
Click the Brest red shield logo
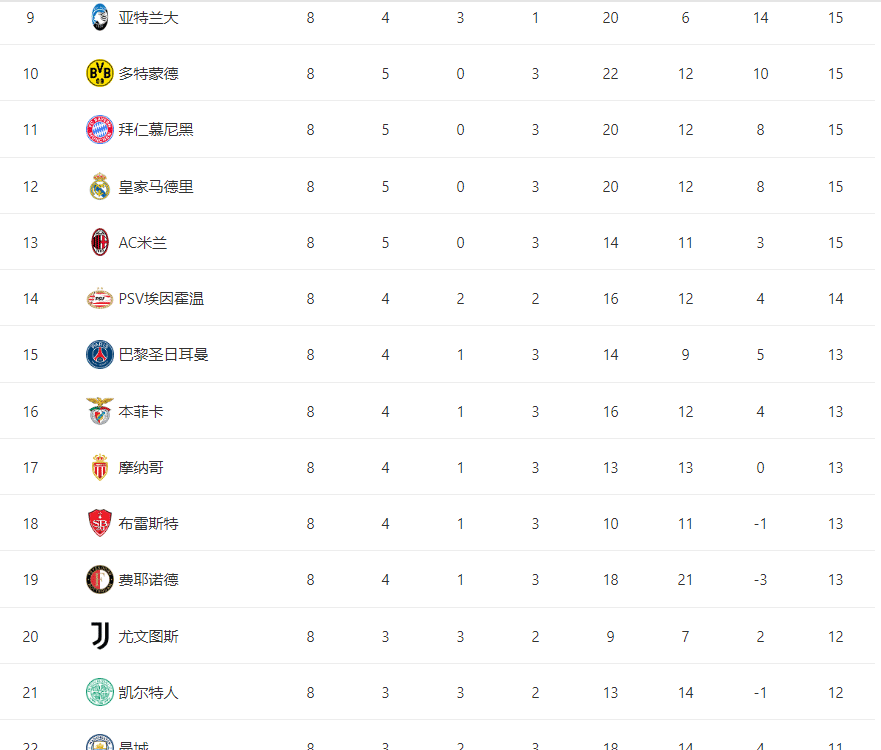(x=100, y=523)
